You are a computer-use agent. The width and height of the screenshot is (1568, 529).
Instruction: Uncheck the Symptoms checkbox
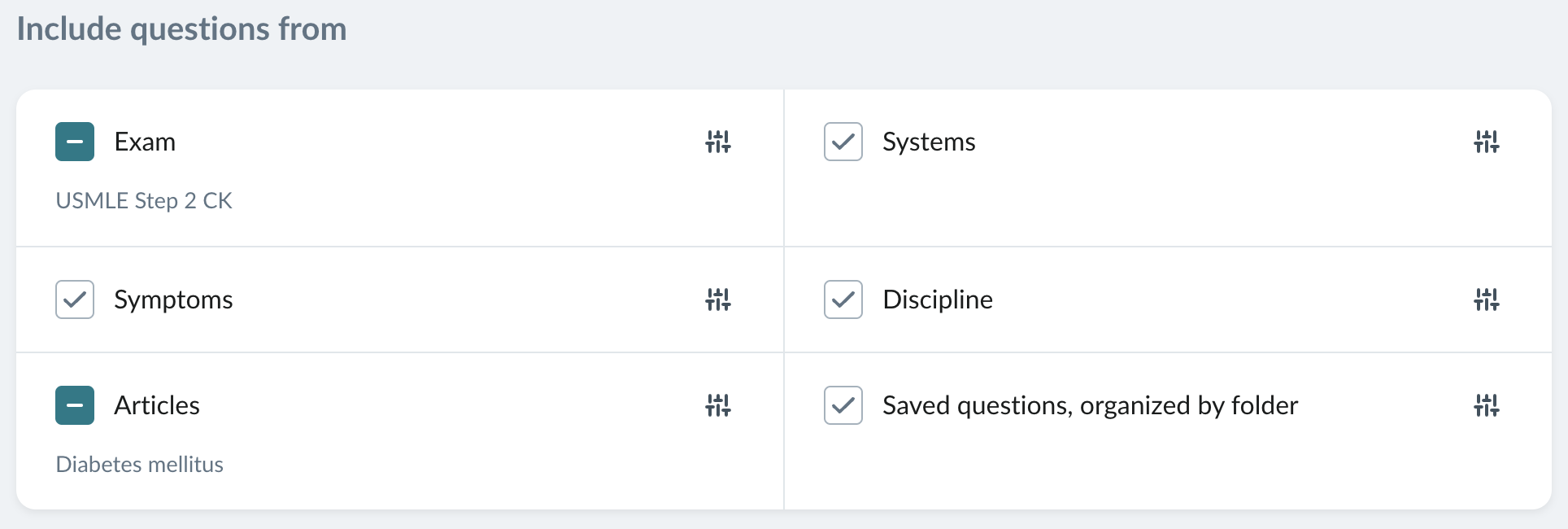(x=75, y=299)
